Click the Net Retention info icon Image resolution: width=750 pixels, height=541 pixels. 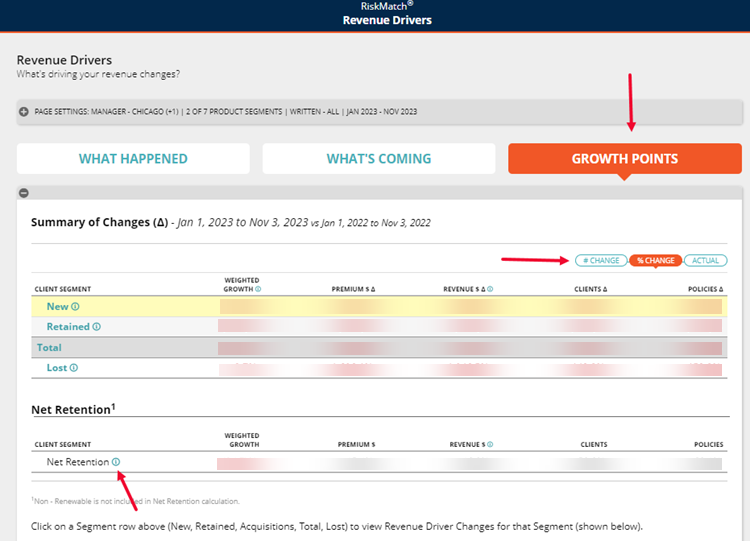116,462
